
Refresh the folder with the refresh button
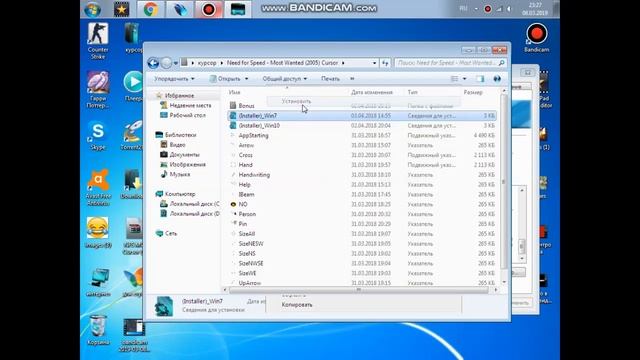(385, 63)
